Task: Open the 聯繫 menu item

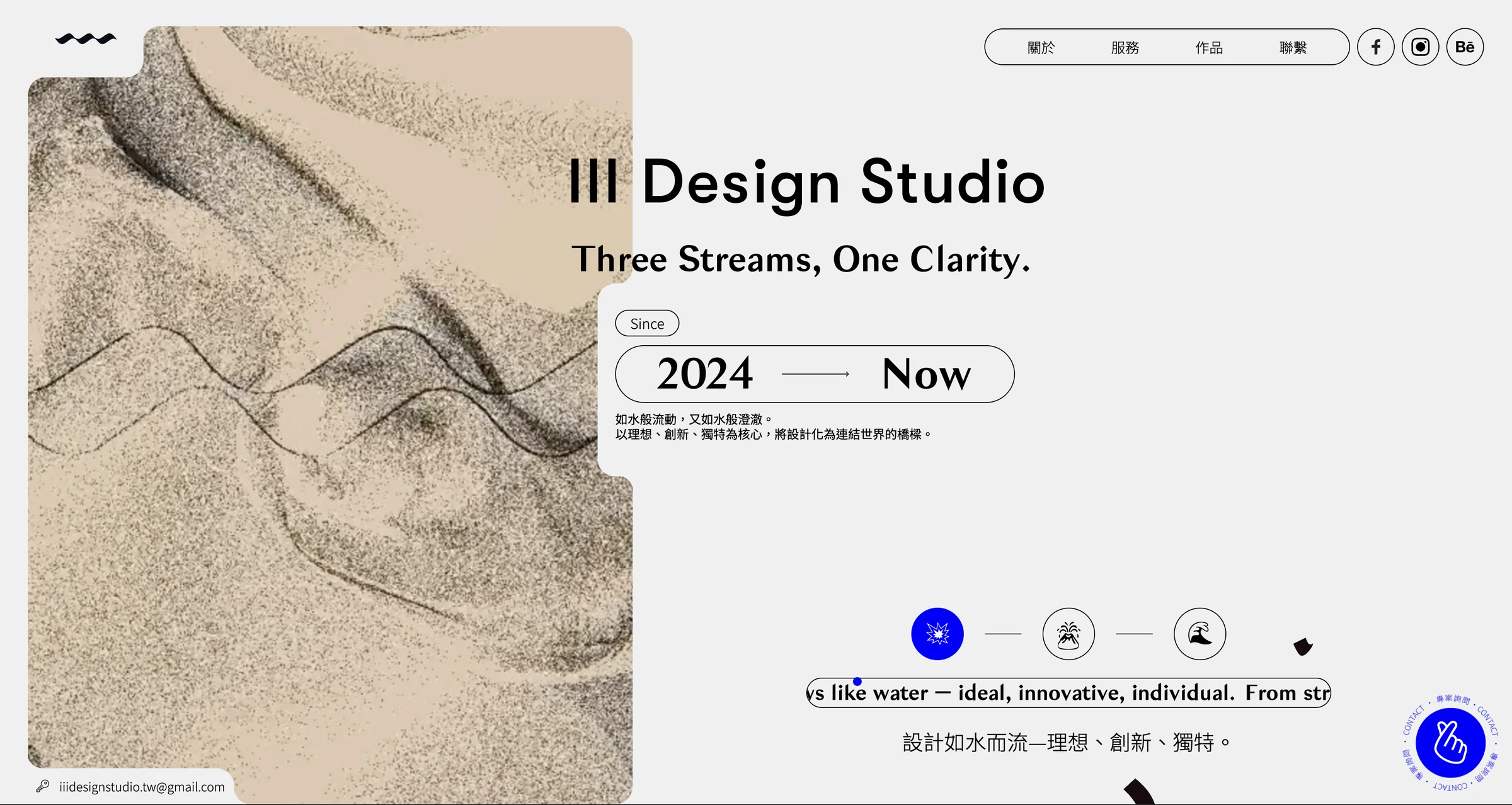Action: point(1293,47)
